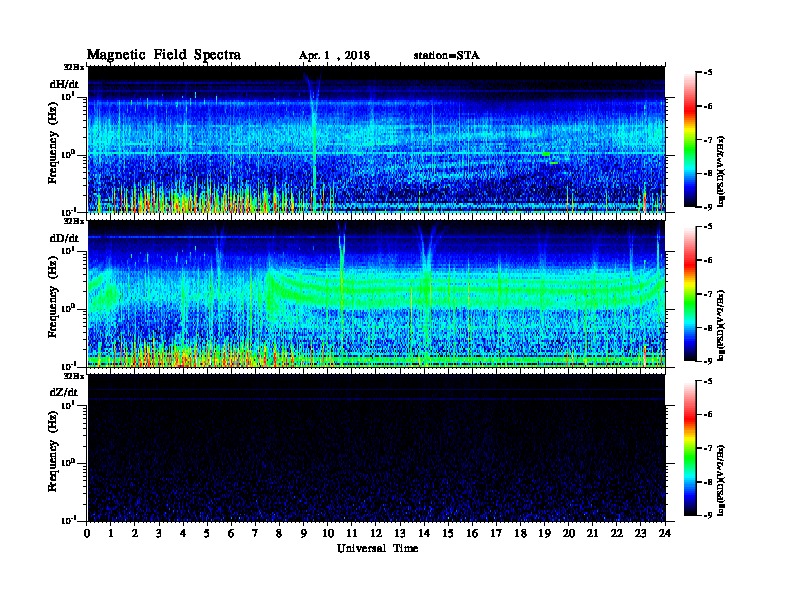Click hour tick label 19 on time axis
This screenshot has height=612, width=792.
[x=544, y=533]
